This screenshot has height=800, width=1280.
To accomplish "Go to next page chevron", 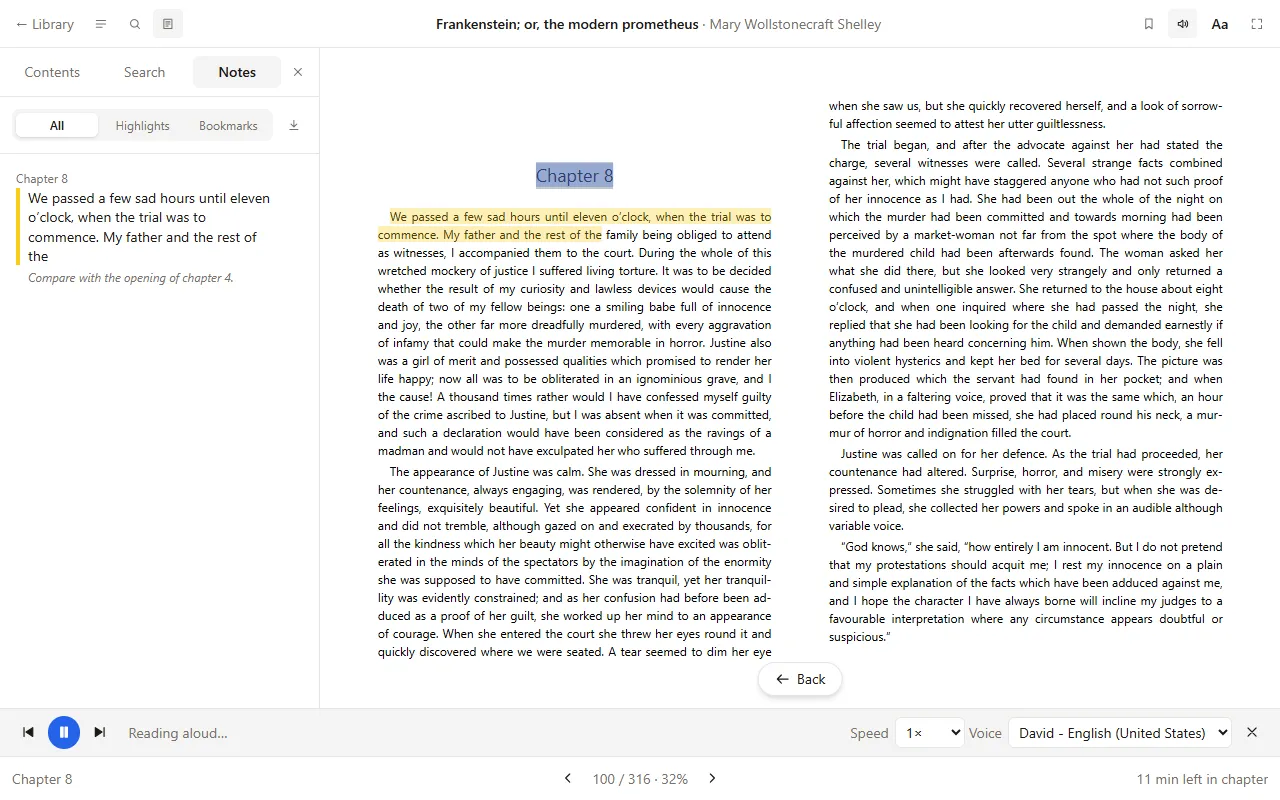I will (712, 779).
